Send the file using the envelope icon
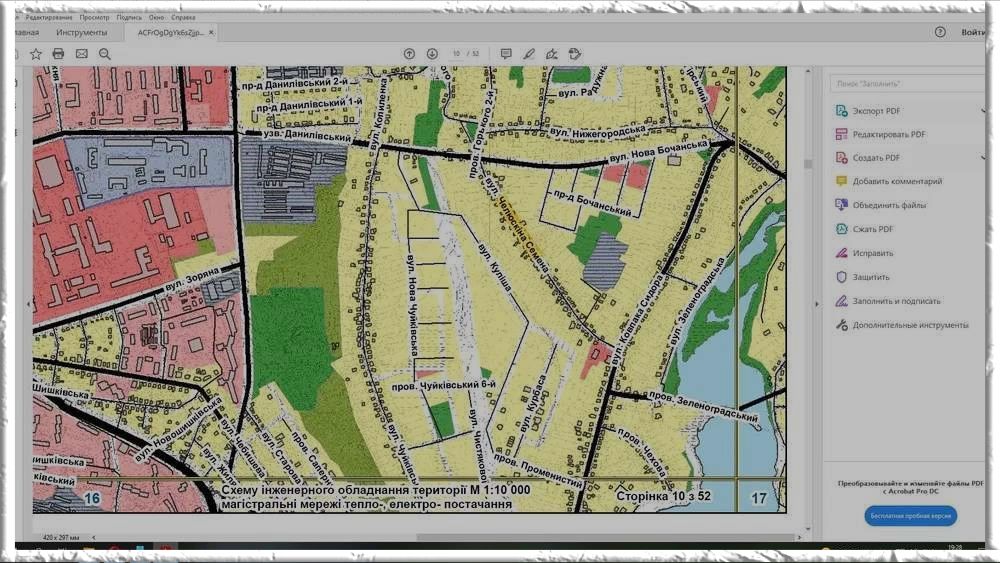Viewport: 1000px width, 563px height. (x=81, y=54)
